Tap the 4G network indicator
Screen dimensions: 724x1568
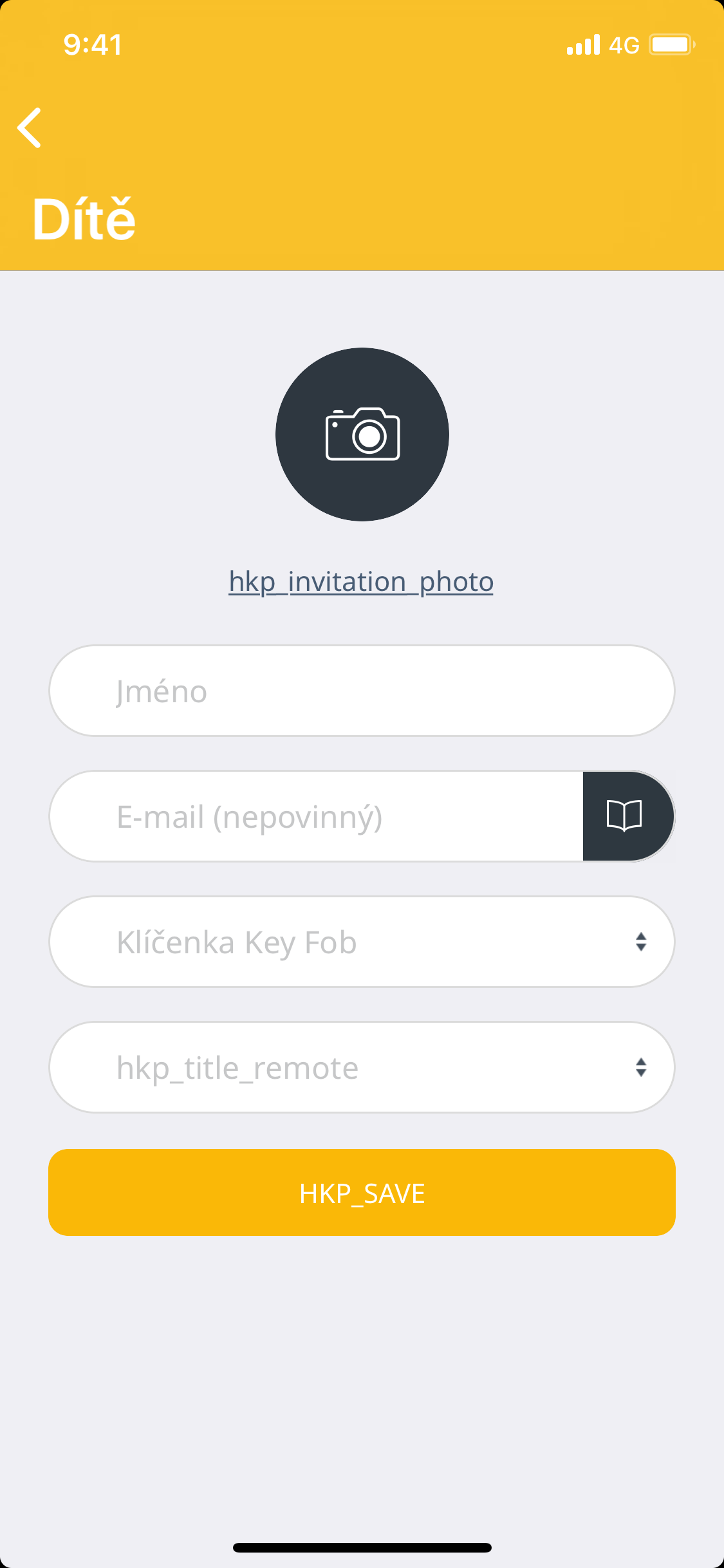pyautogui.click(x=624, y=45)
